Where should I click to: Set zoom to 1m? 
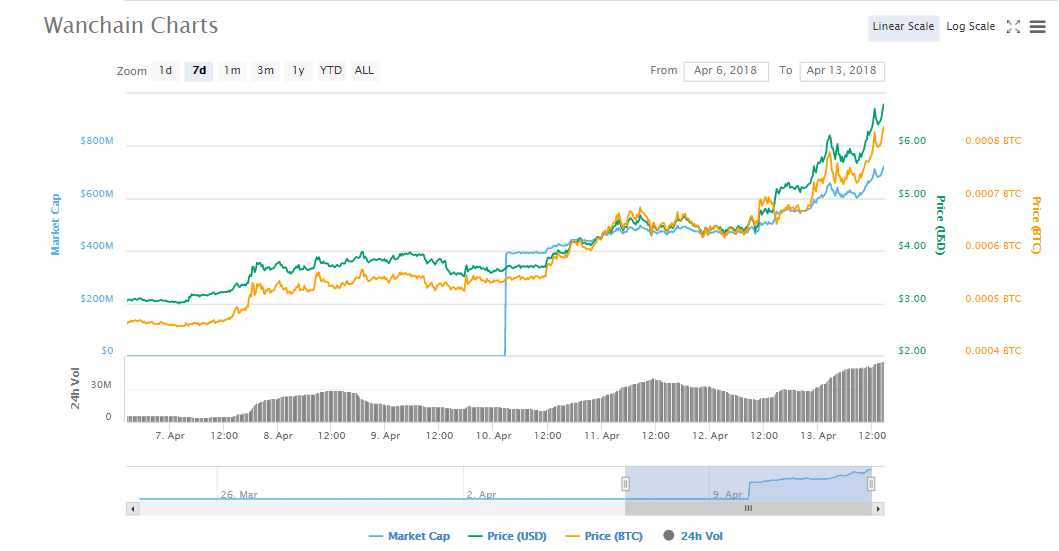point(232,71)
